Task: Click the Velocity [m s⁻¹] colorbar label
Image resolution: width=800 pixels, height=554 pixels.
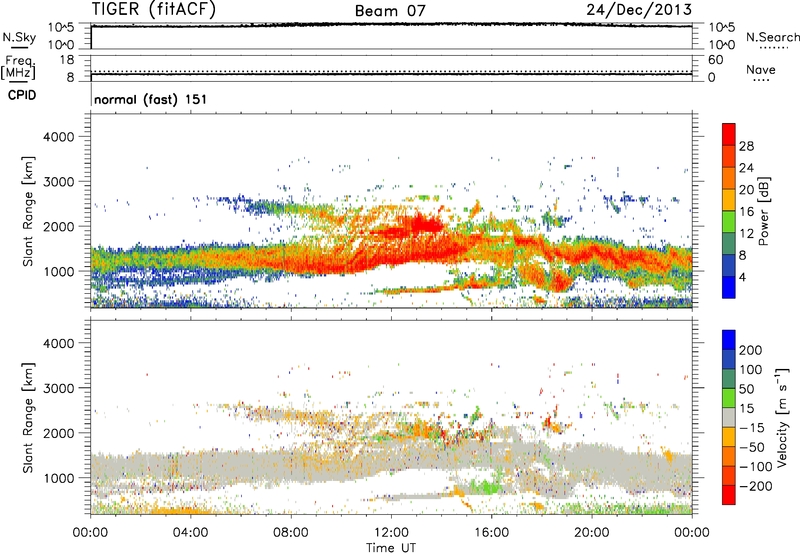Action: point(782,417)
